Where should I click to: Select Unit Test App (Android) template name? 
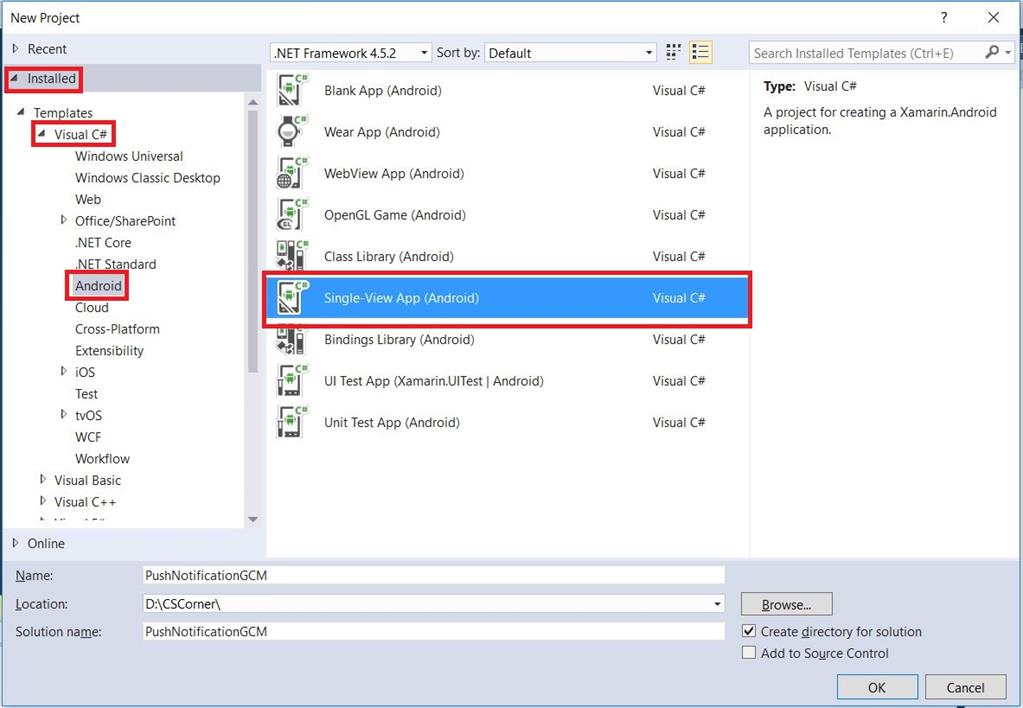click(x=391, y=422)
